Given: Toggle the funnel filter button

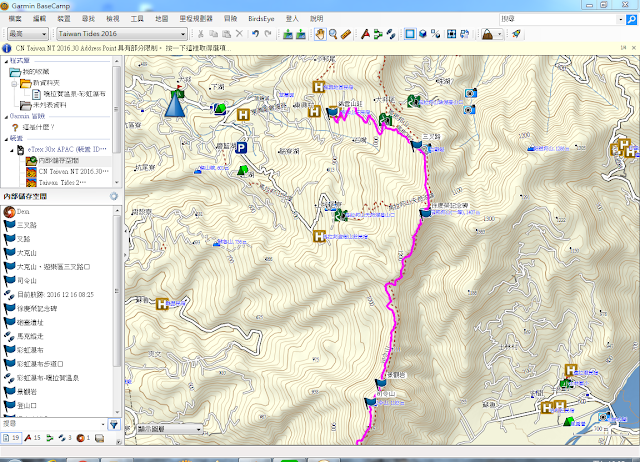Looking at the screenshot, I should (114, 424).
